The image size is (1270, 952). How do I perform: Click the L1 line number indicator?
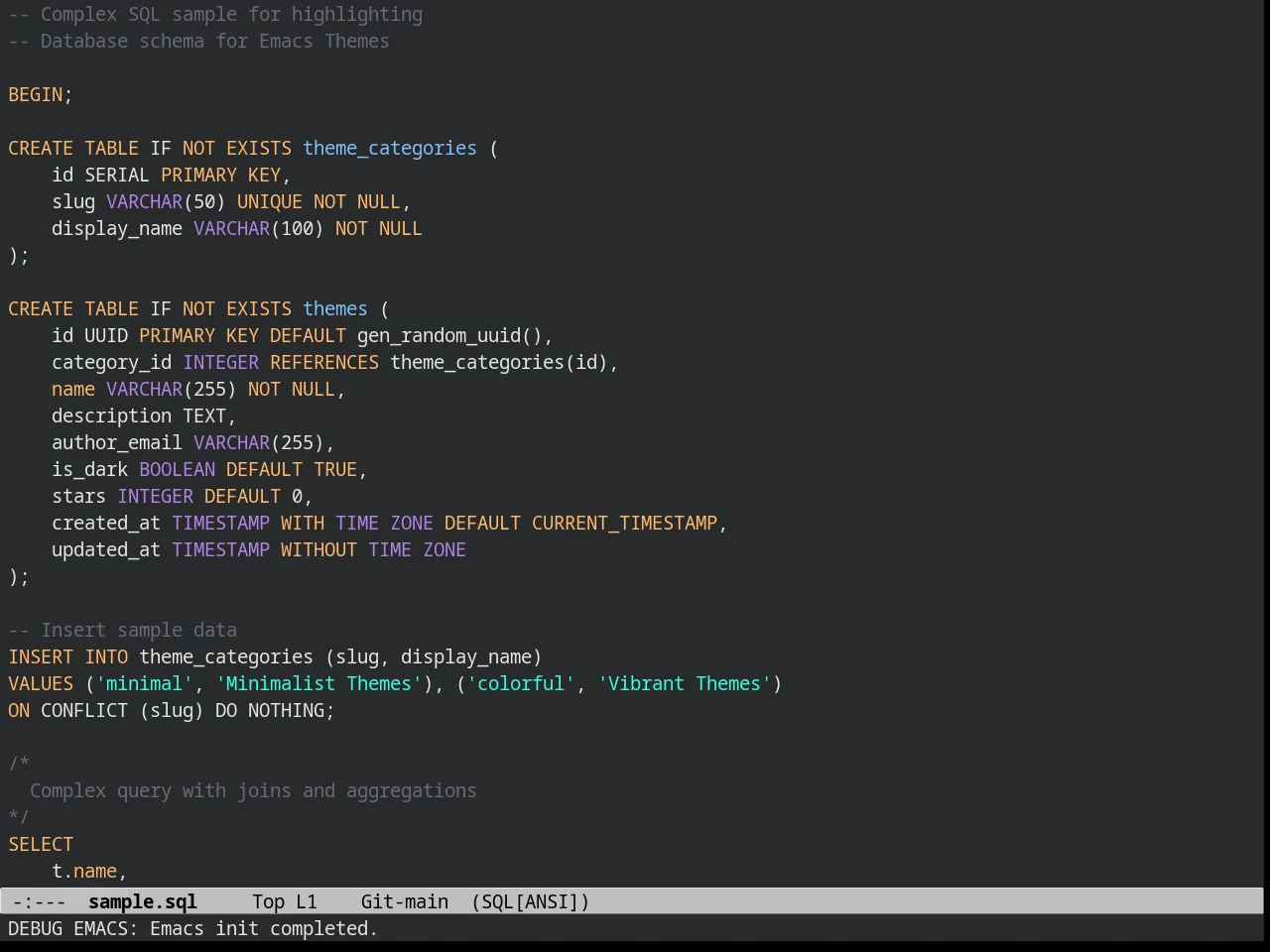click(307, 901)
